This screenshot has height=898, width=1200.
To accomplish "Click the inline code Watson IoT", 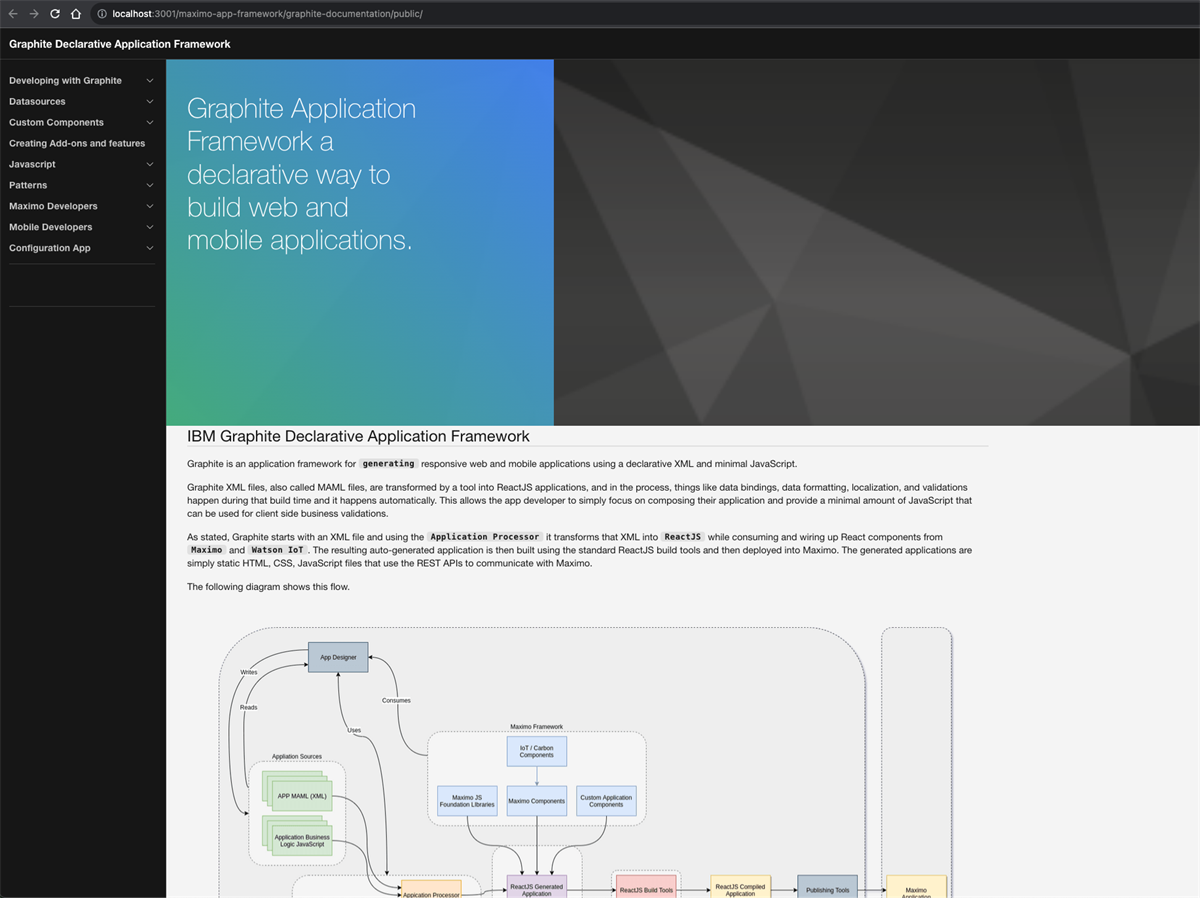I will point(279,551).
